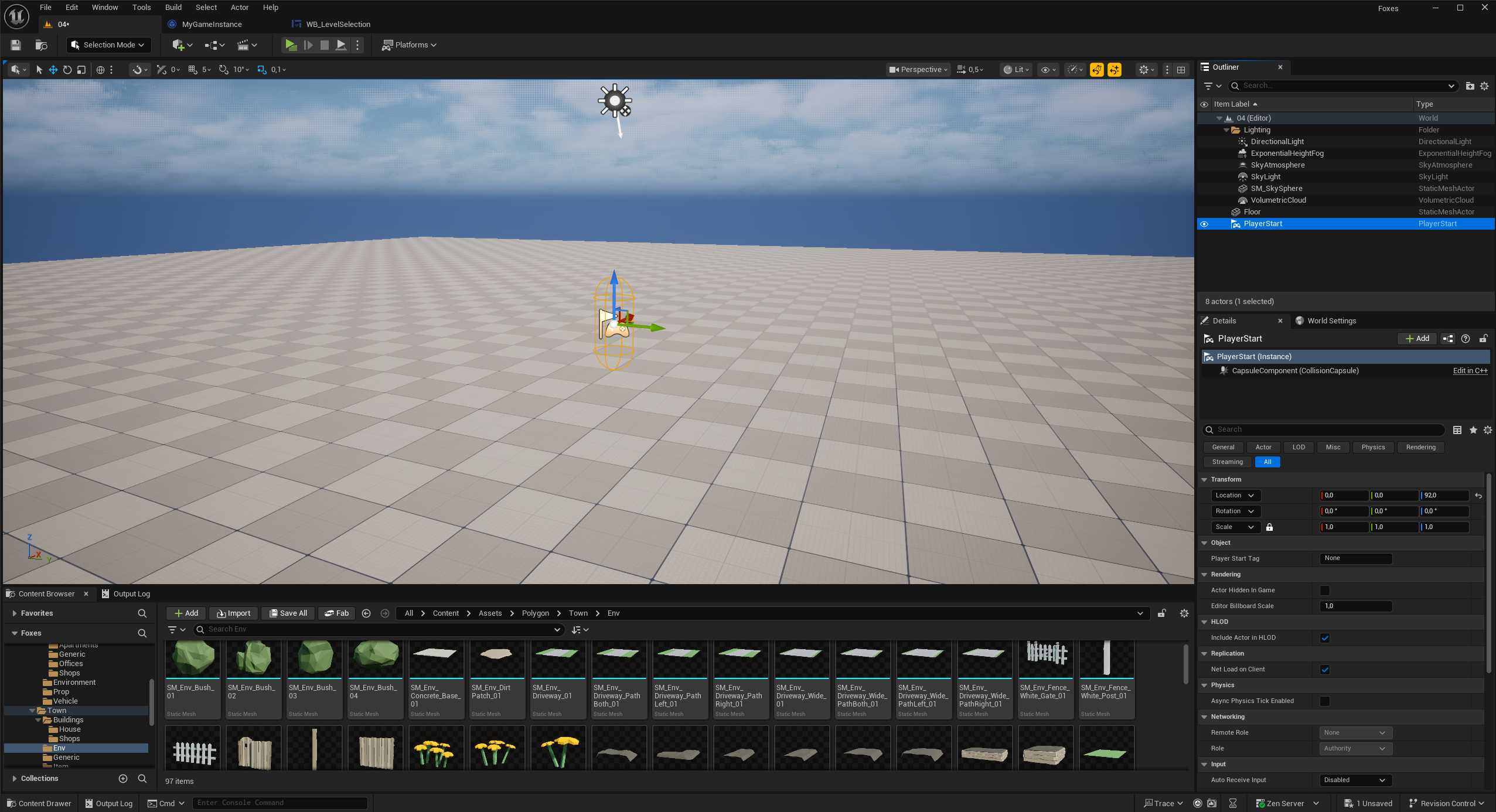
Task: Click the Details property matrix table icon
Action: pyautogui.click(x=1457, y=430)
